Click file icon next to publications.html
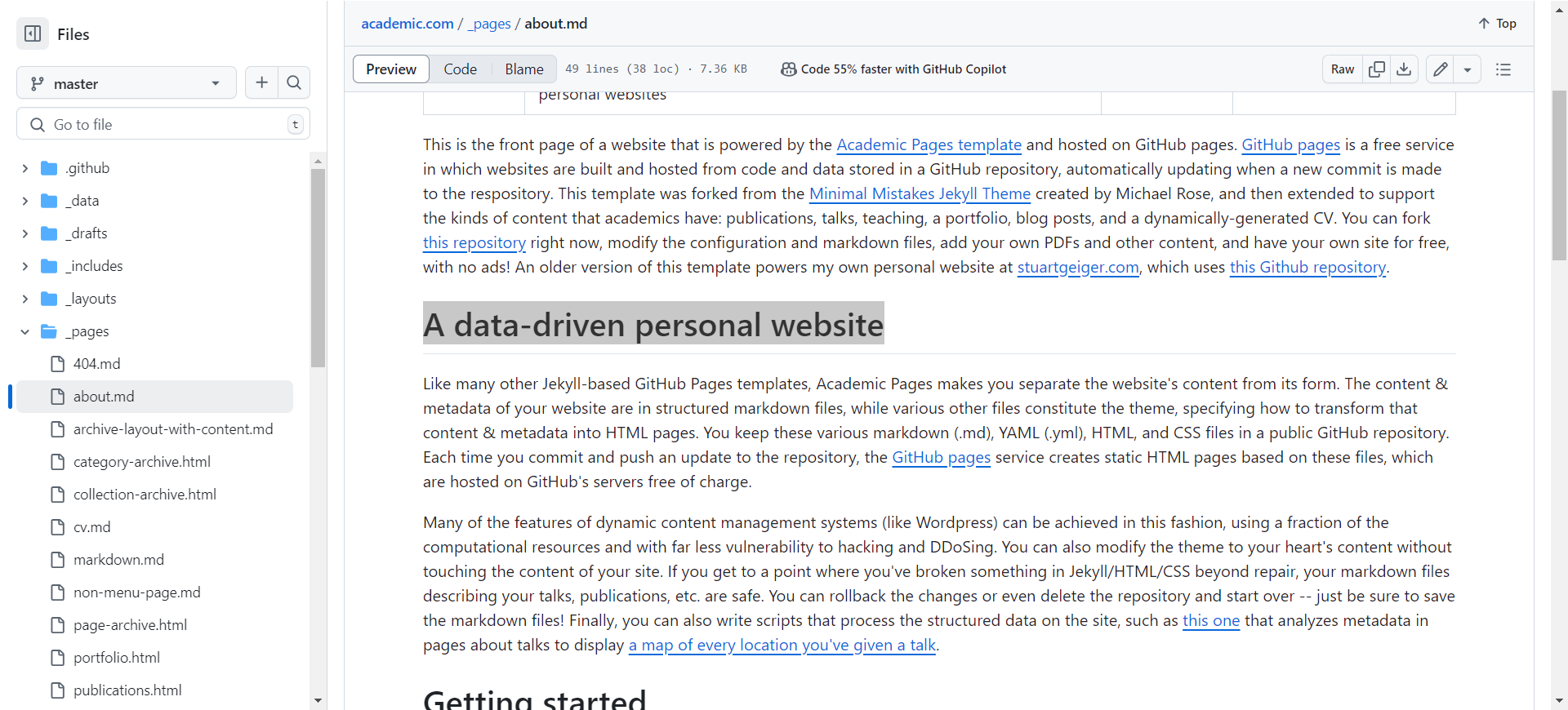The image size is (1568, 710). (57, 690)
